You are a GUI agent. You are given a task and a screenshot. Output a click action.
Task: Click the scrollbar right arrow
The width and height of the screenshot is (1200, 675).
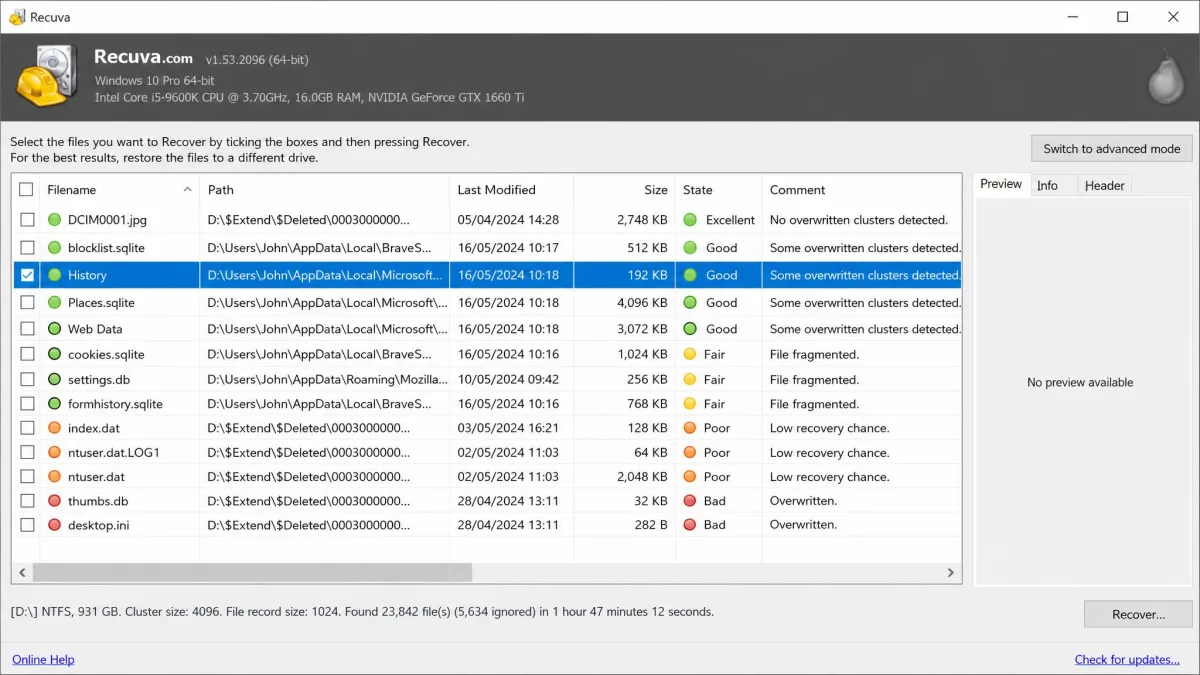coord(951,572)
